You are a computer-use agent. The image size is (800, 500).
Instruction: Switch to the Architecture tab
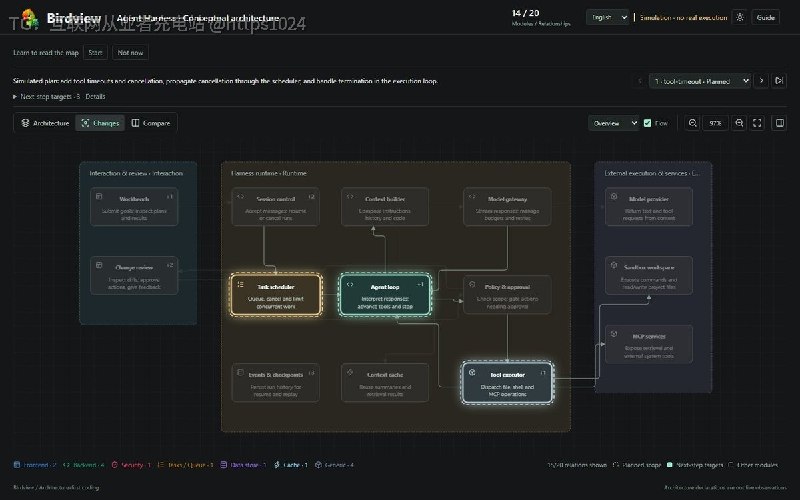[45, 123]
